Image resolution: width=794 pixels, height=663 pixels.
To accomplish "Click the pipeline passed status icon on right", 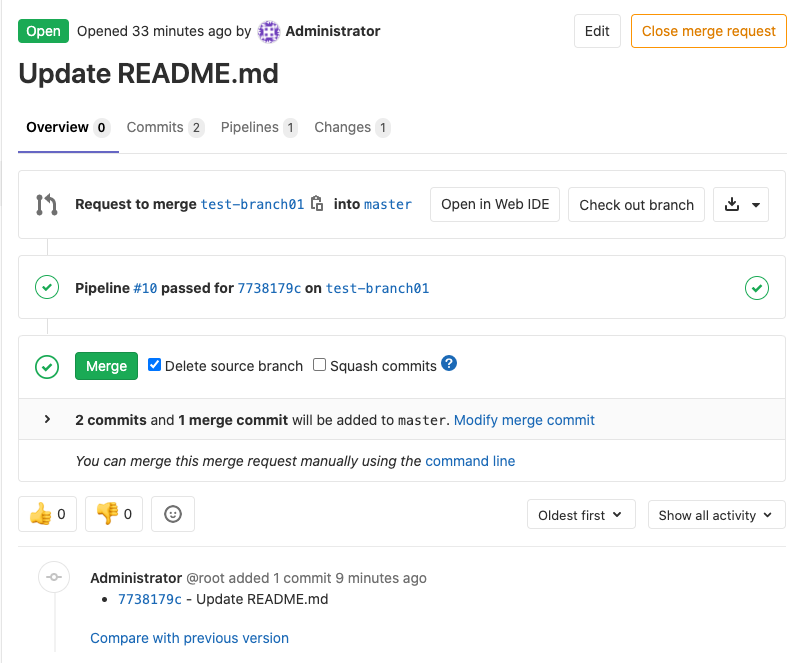I will (757, 288).
